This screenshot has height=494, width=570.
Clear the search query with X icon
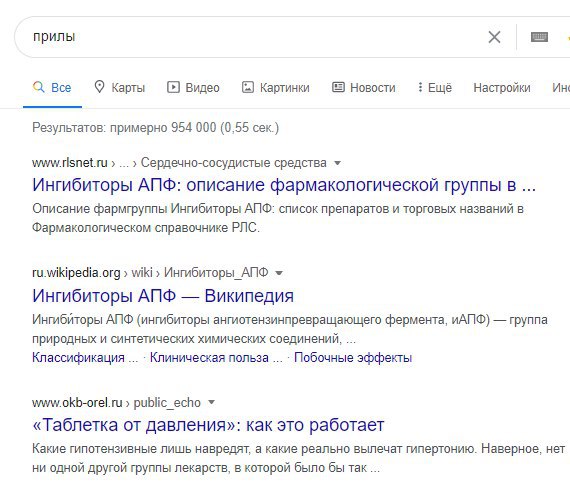coord(494,37)
